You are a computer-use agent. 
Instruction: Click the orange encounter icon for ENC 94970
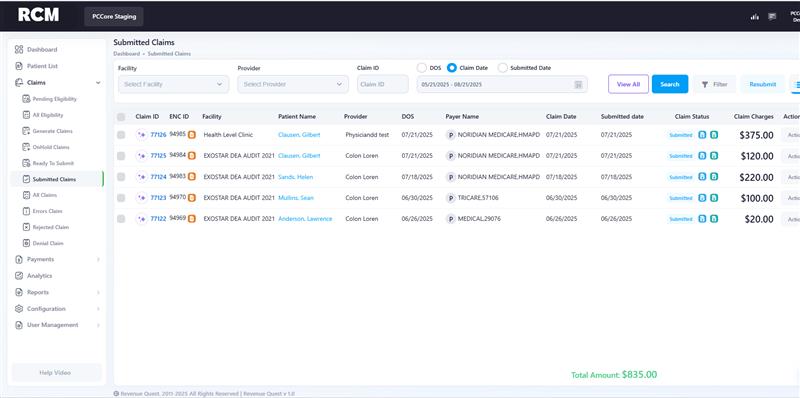[x=192, y=198]
